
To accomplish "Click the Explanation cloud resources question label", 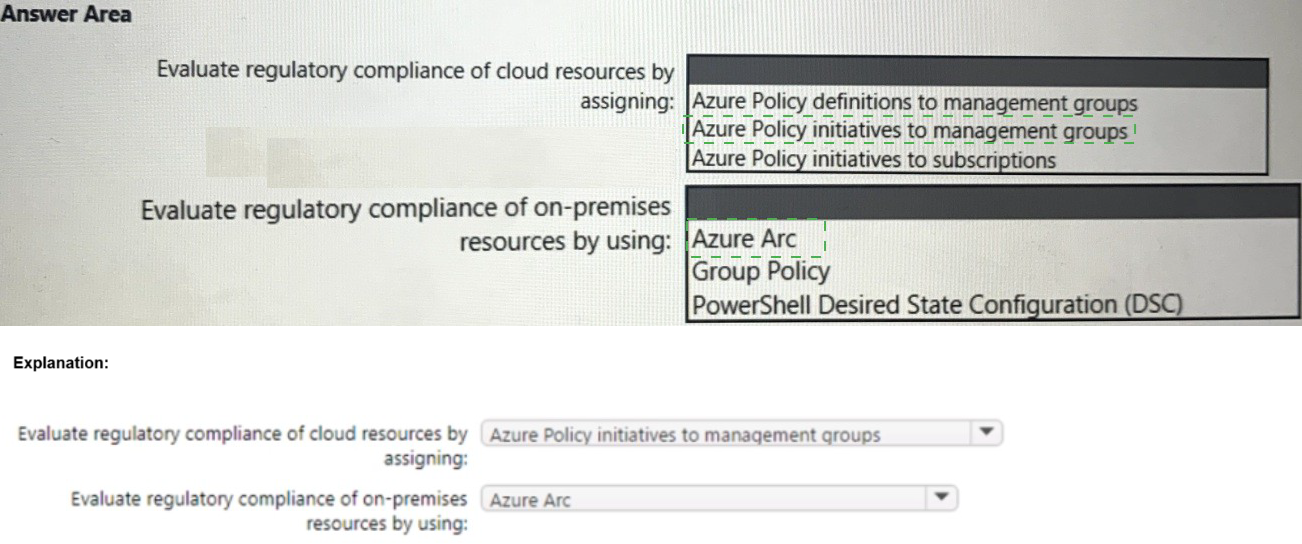I will point(243,435).
